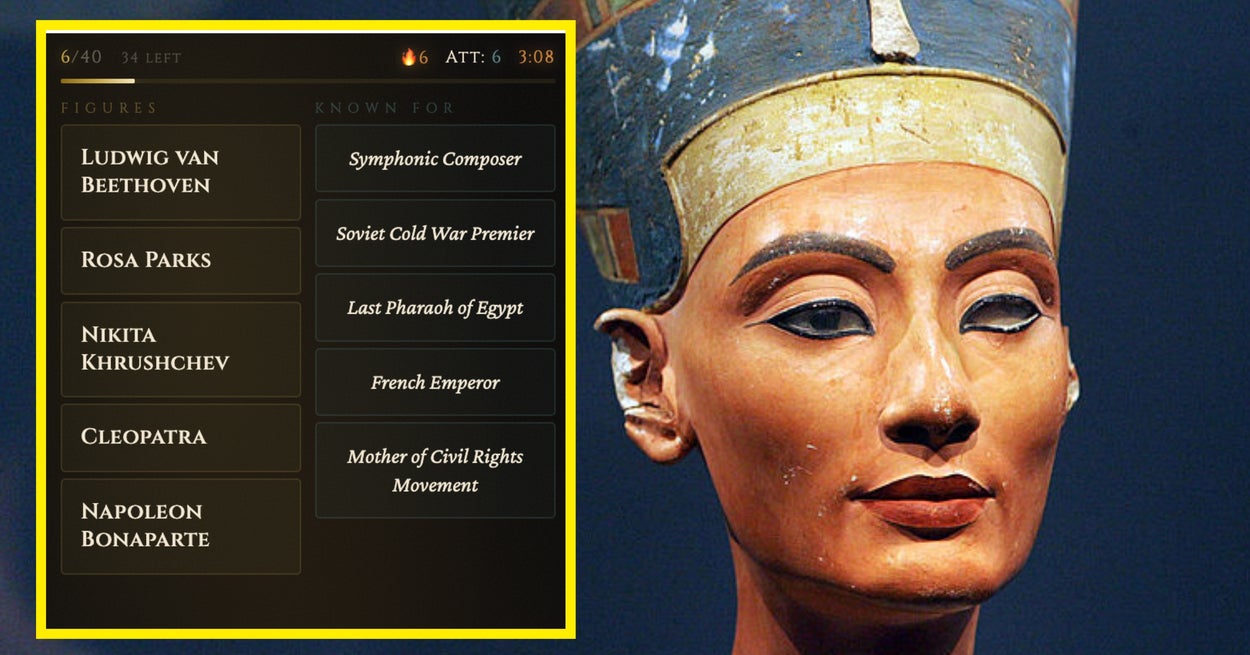Click the Figures column heading
Viewport: 1250px width, 655px height.
point(109,108)
